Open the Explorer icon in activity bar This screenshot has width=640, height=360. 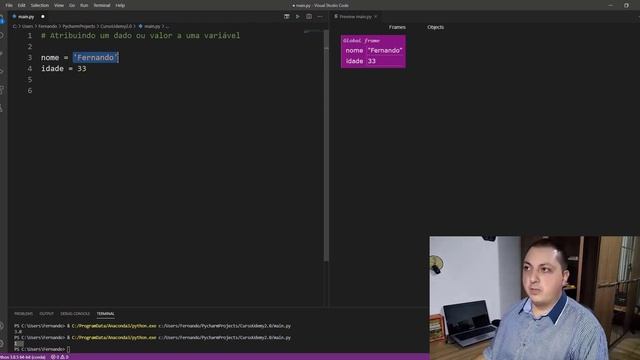(2, 20)
